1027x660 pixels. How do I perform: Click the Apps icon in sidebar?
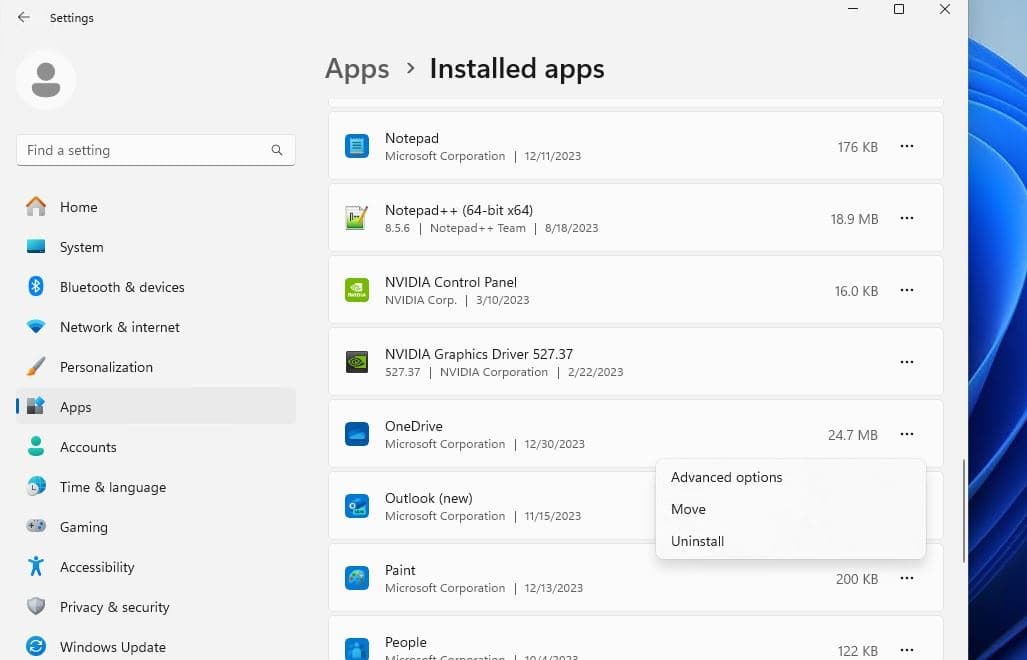[x=36, y=407]
